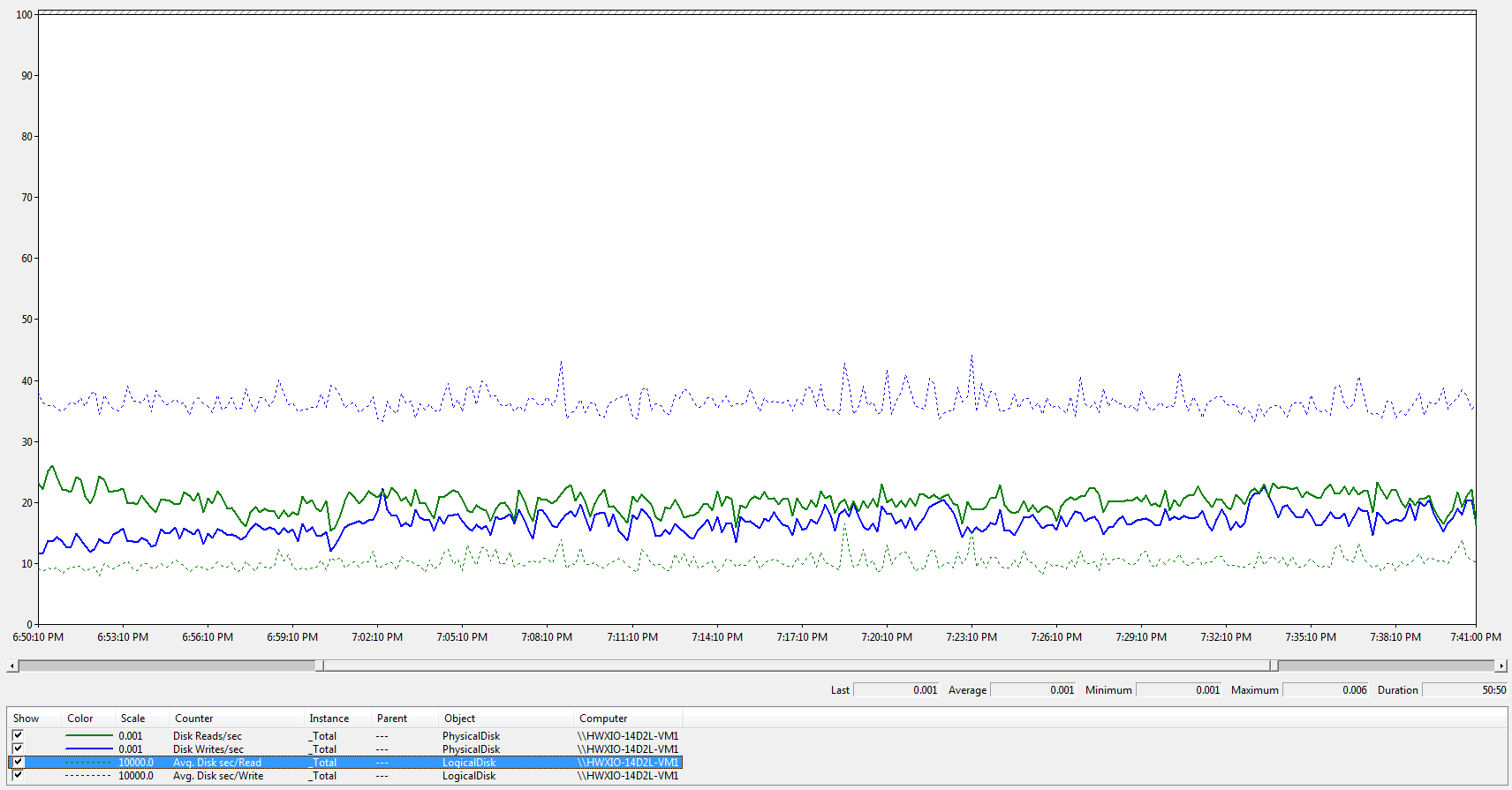Click the Scale column header
Viewport: 1512px width, 790px height.
133,719
